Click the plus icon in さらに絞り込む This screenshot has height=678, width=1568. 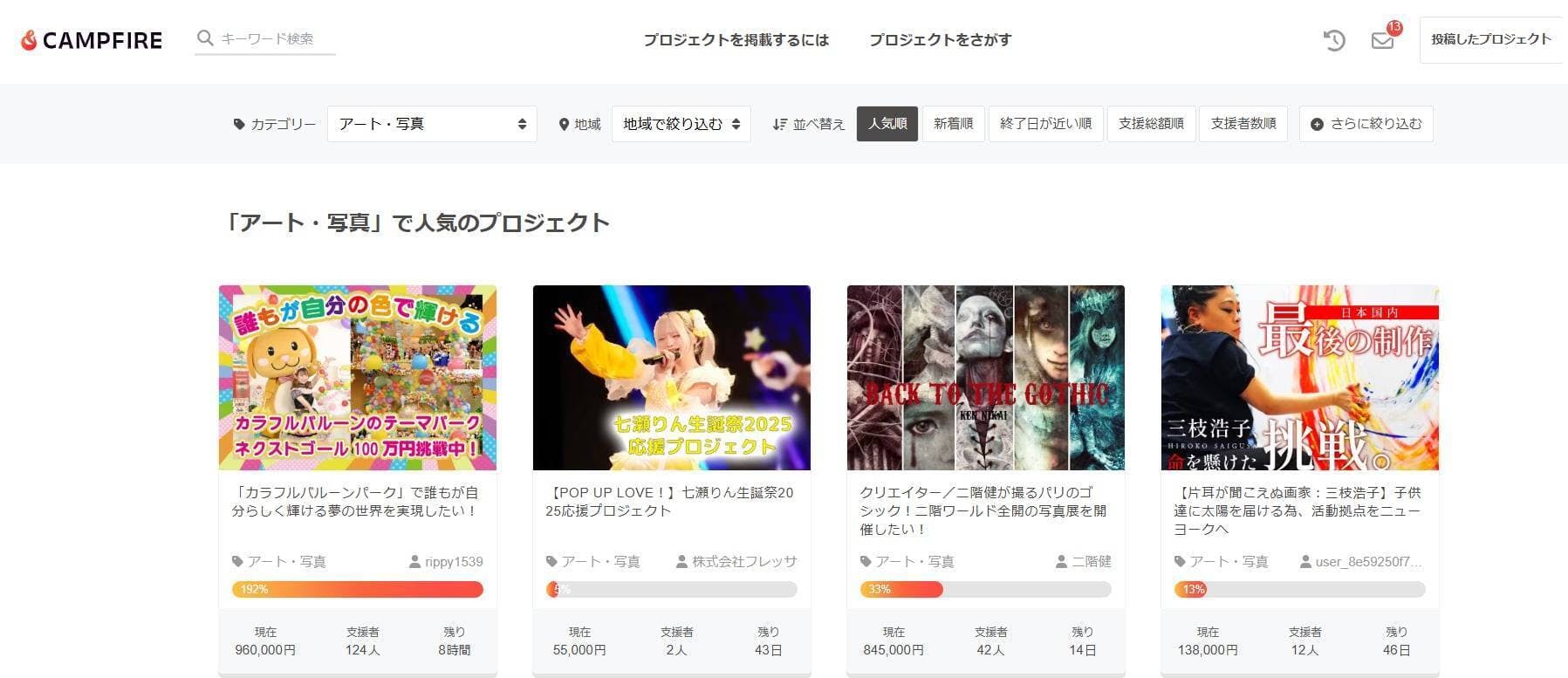pos(1318,124)
